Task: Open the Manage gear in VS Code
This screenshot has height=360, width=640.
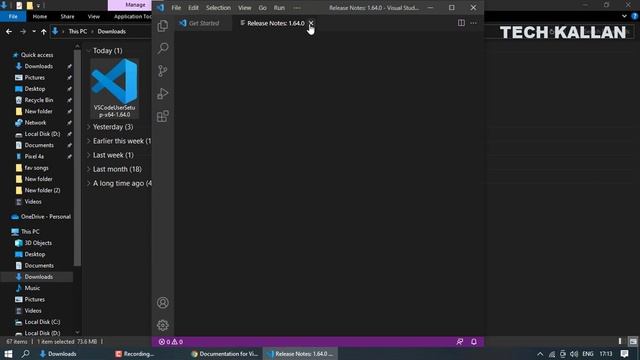Action: pyautogui.click(x=162, y=325)
